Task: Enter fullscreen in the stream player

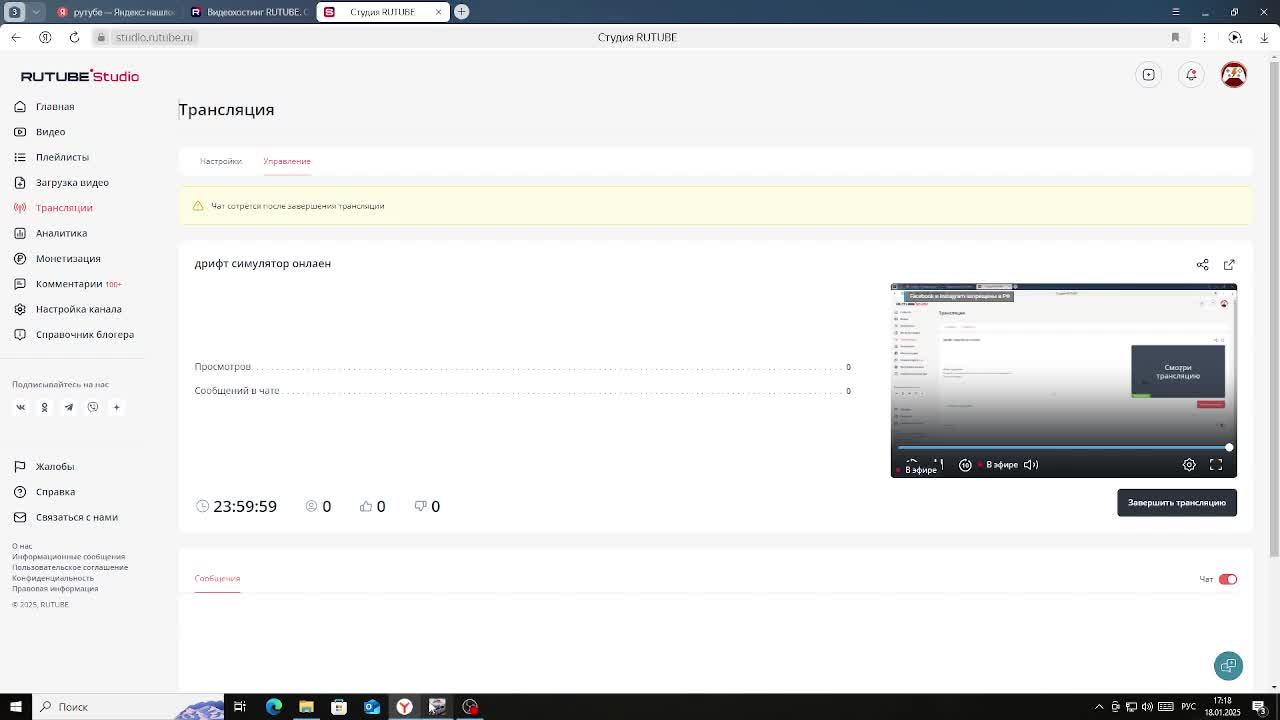Action: [1216, 465]
